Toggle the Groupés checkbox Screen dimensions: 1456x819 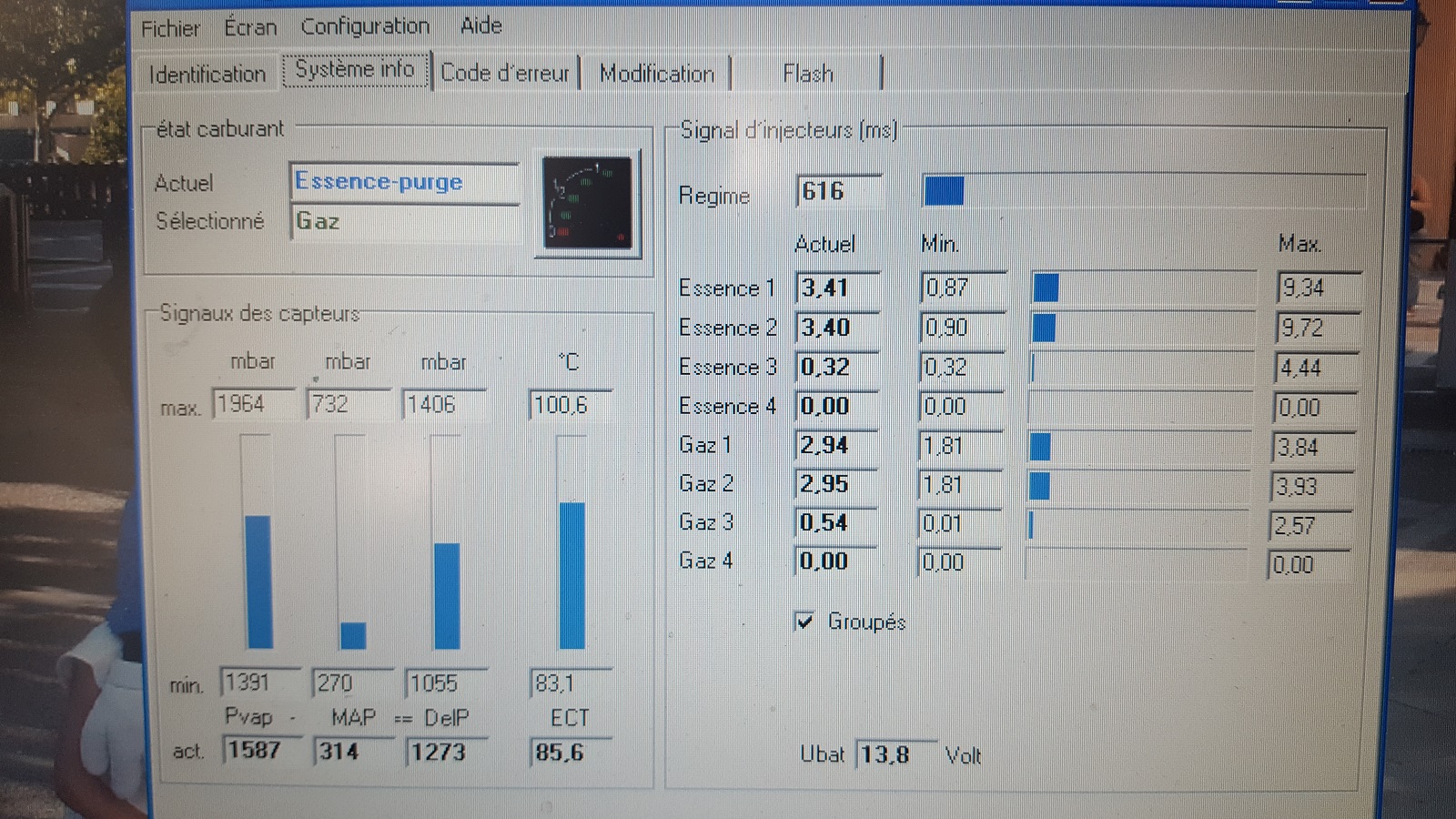pyautogui.click(x=804, y=622)
